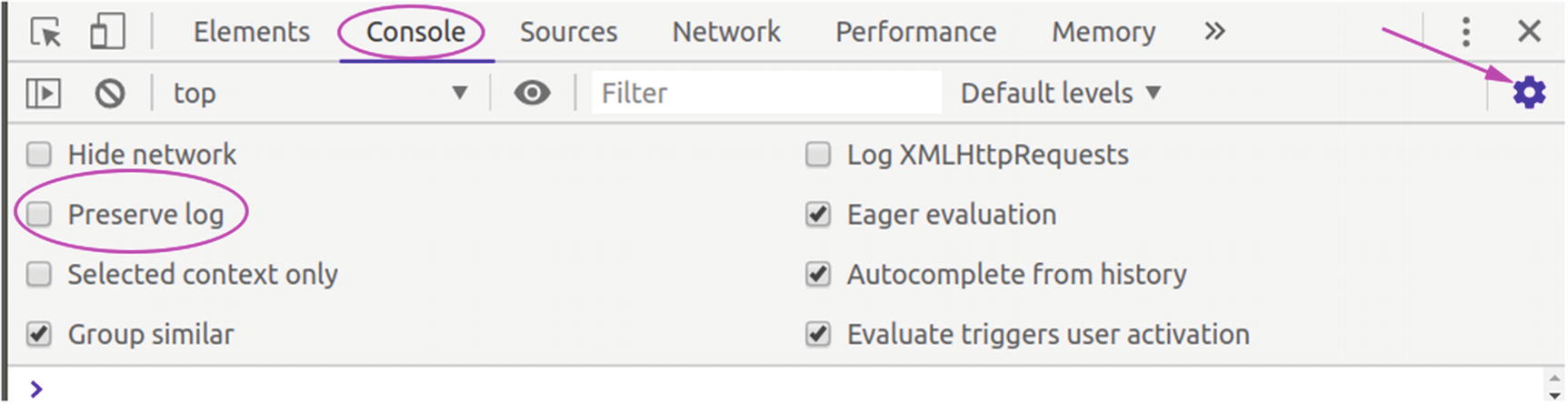This screenshot has width=1568, height=404.
Task: Click the console prompt input line
Action: [727, 389]
